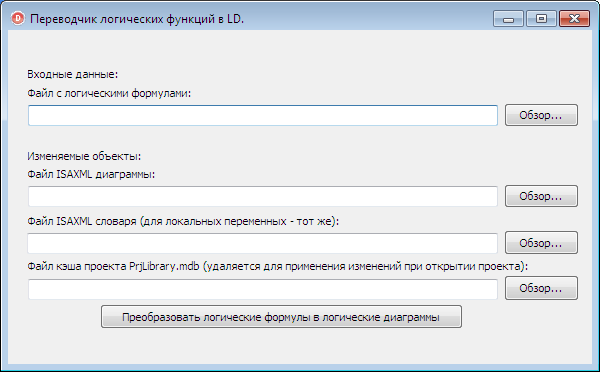Image resolution: width=600 pixels, height=372 pixels.
Task: Click Преобразовать логические формулы в логические диаграммы
Action: pos(281,317)
